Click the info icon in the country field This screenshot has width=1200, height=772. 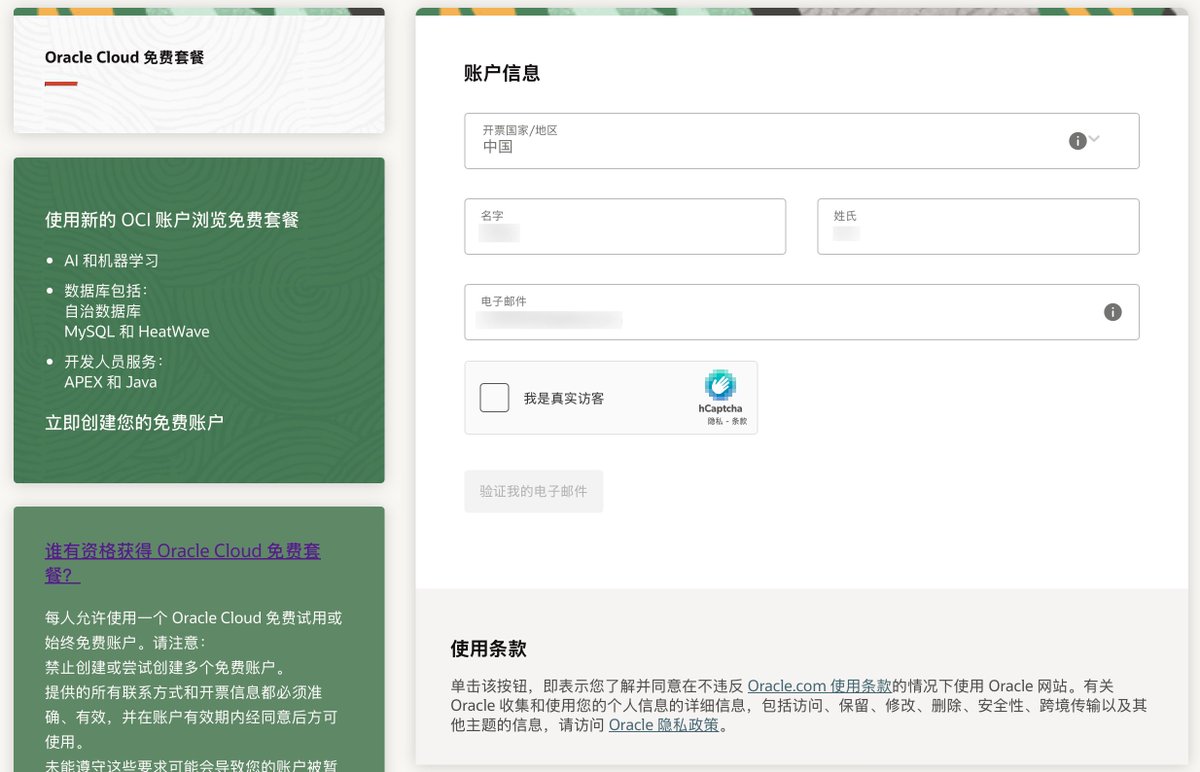pyautogui.click(x=1077, y=141)
